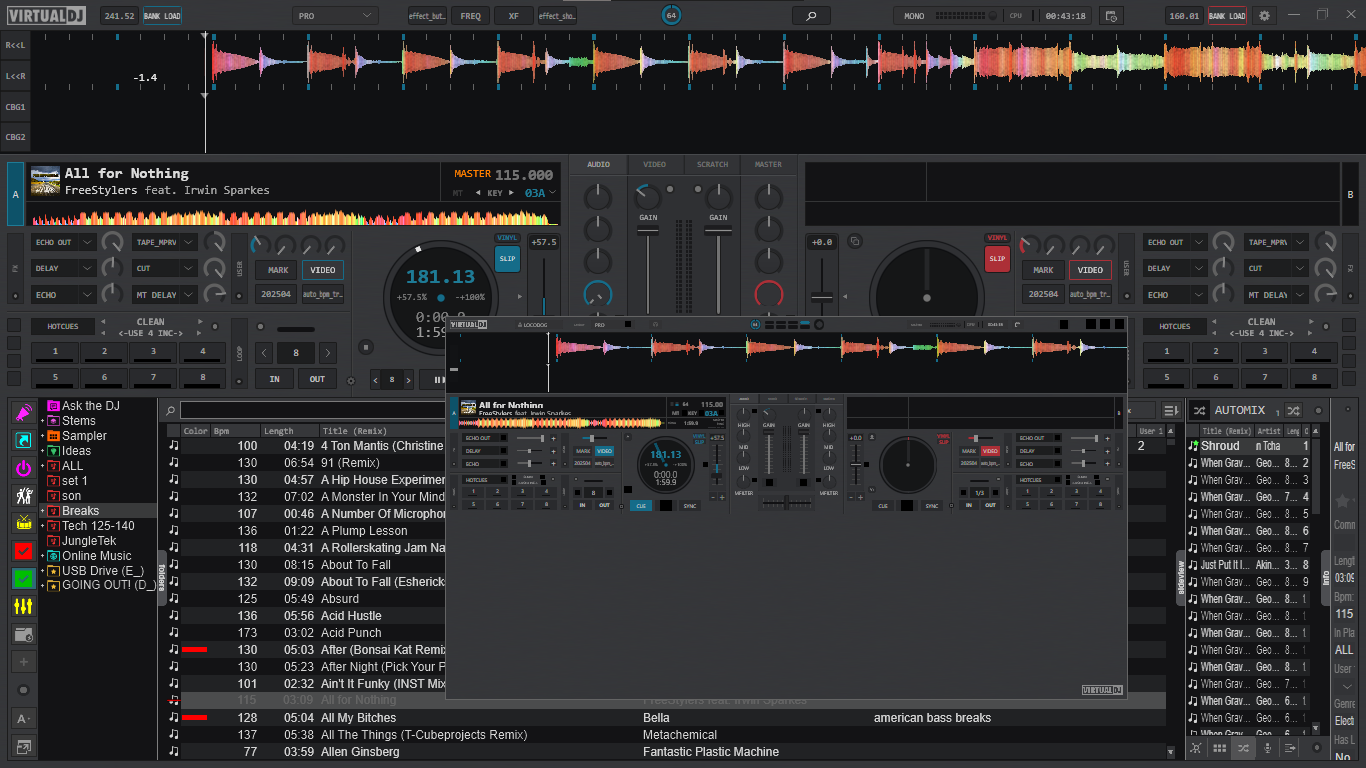
Task: Open the PRO layout dropdown
Action: pos(335,16)
